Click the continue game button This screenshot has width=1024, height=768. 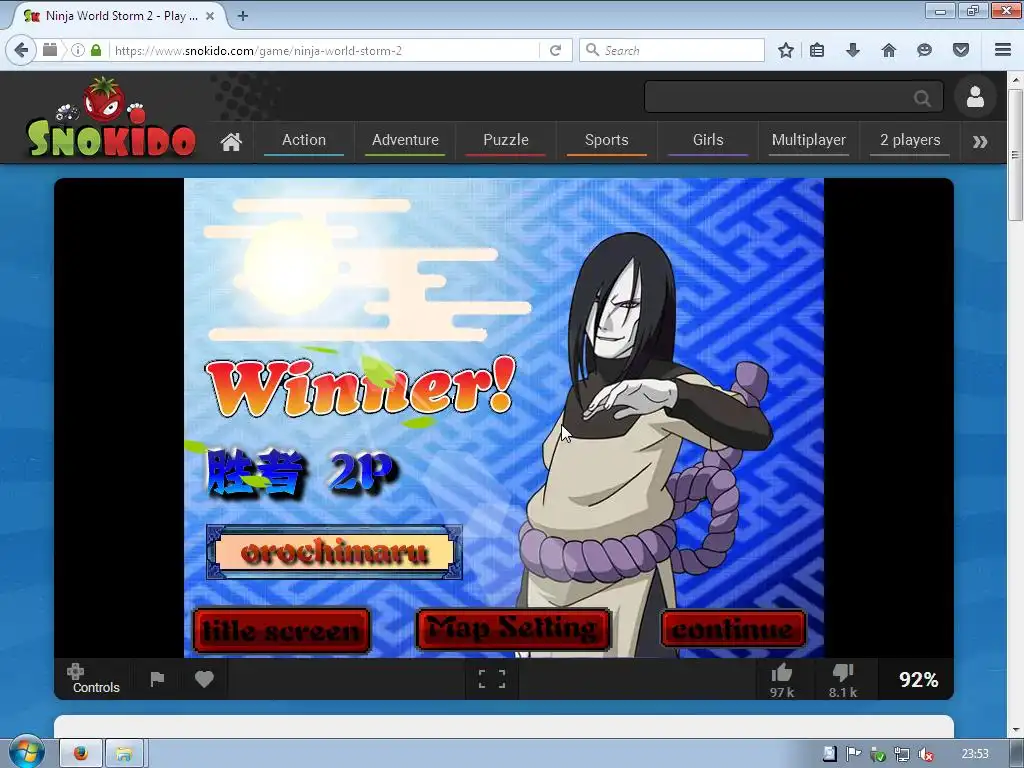coord(733,629)
